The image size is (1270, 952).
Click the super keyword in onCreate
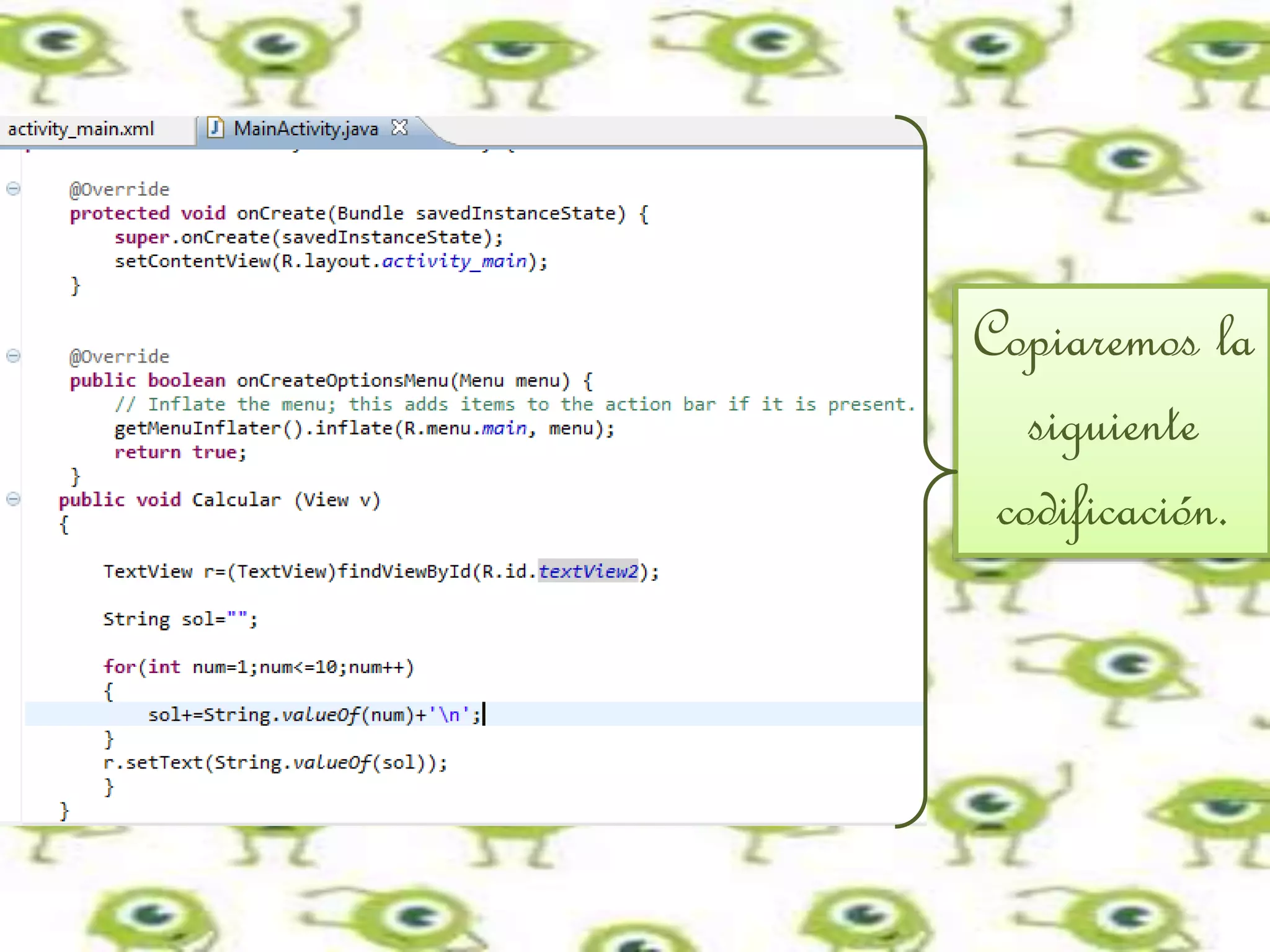[x=142, y=237]
